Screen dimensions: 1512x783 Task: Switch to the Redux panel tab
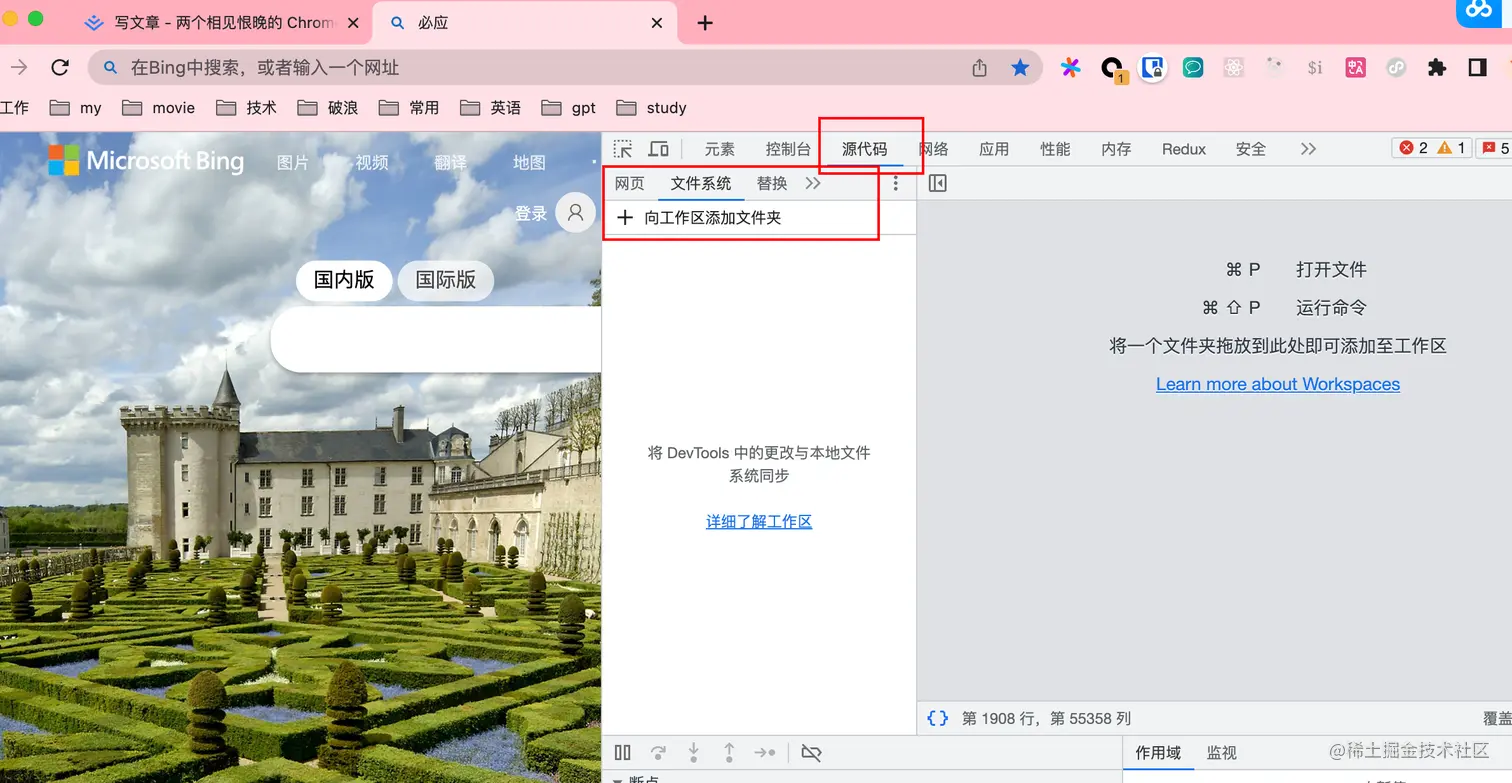1184,149
